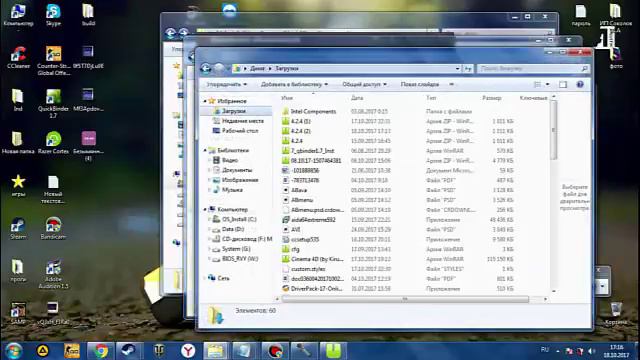
Task: Open Добавить в библиотеку dropdown
Action: pos(294,84)
